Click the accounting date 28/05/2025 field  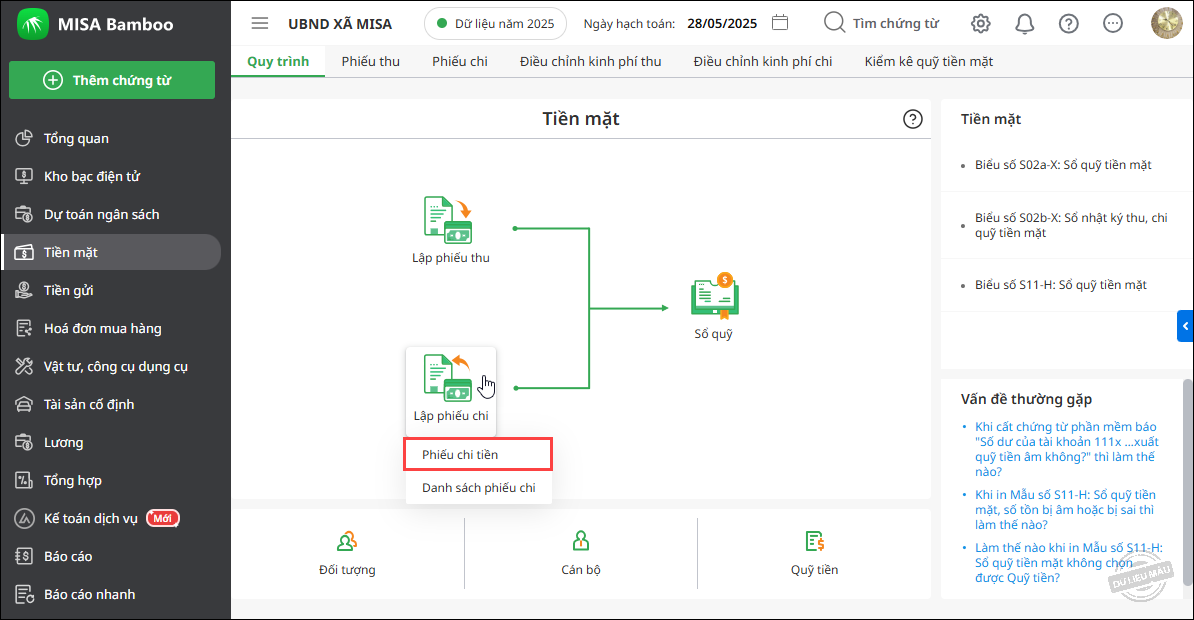point(722,24)
